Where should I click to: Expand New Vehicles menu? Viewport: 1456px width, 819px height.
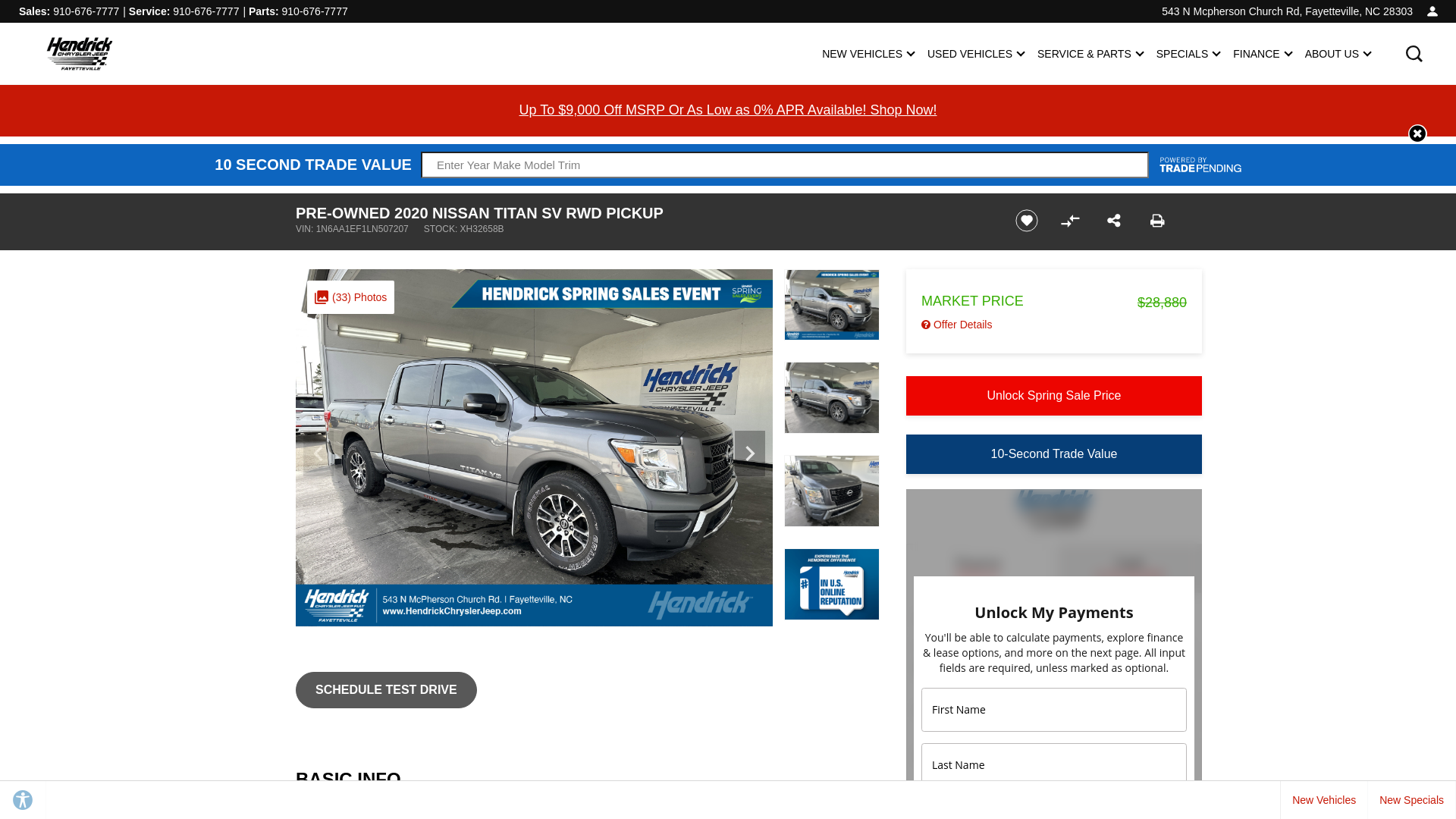click(x=868, y=54)
